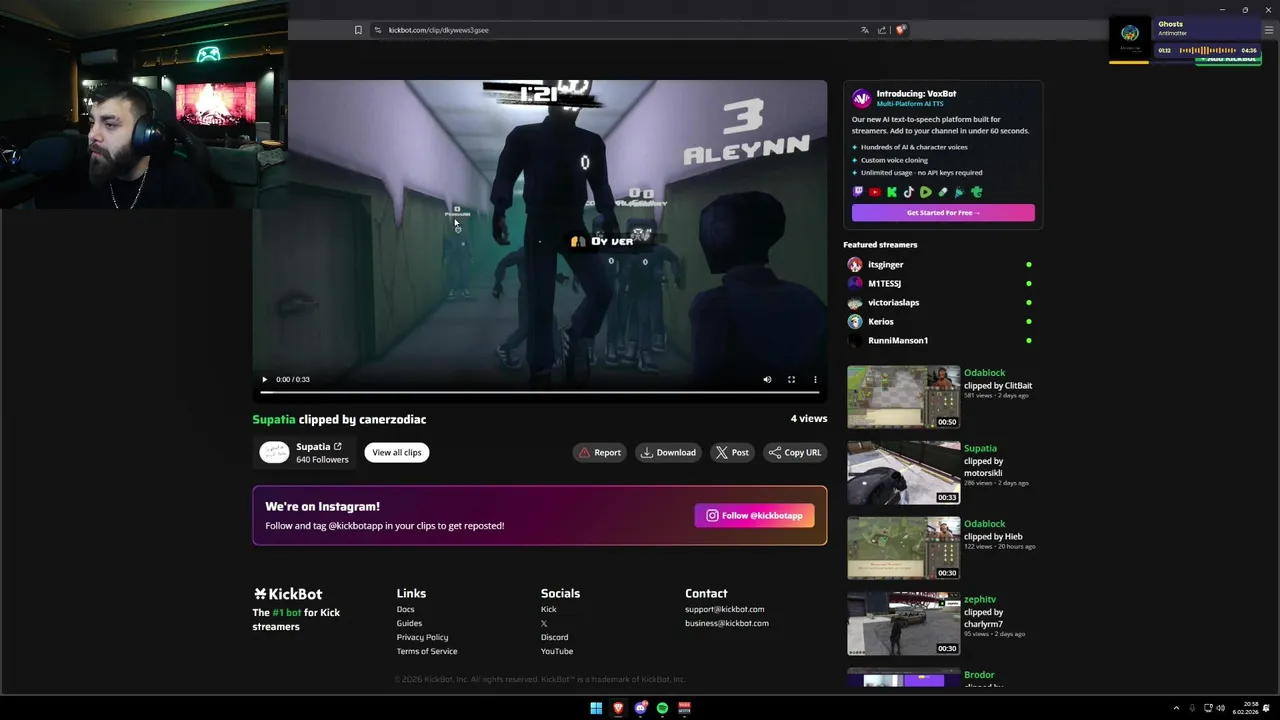1280x720 pixels.
Task: Click Report button
Action: click(x=599, y=453)
